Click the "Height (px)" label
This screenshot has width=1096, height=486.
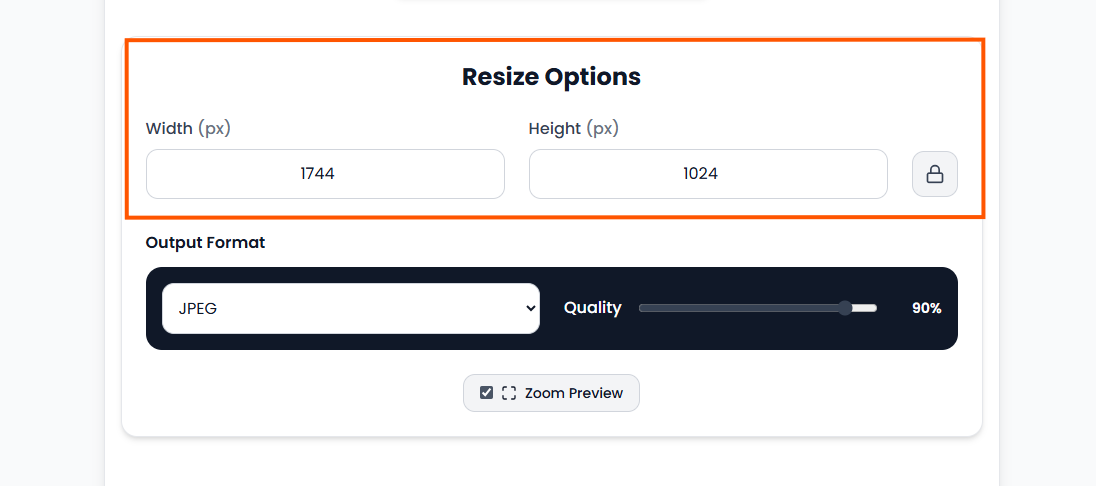coord(573,128)
